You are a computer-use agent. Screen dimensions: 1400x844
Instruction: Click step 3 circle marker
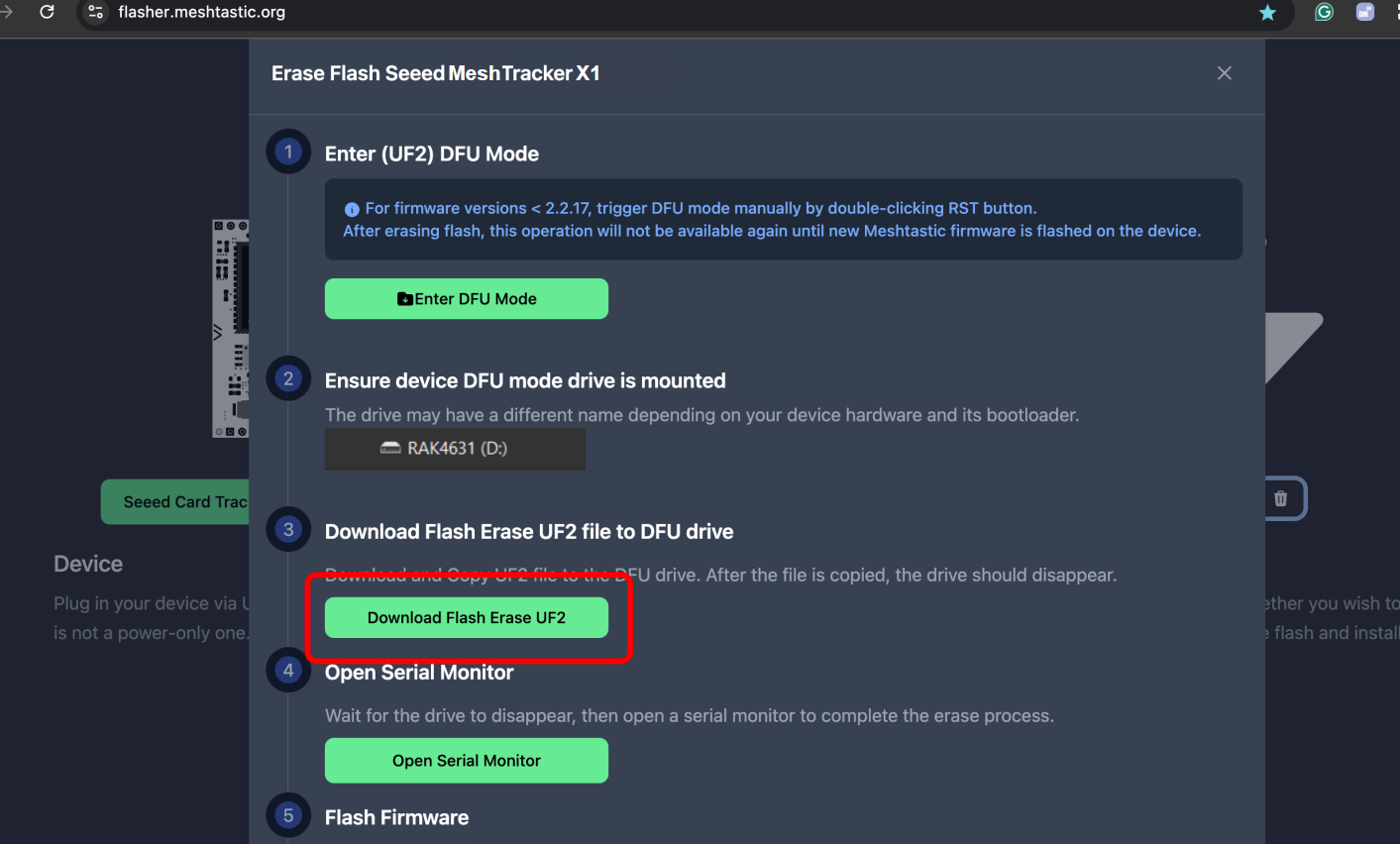pyautogui.click(x=288, y=529)
